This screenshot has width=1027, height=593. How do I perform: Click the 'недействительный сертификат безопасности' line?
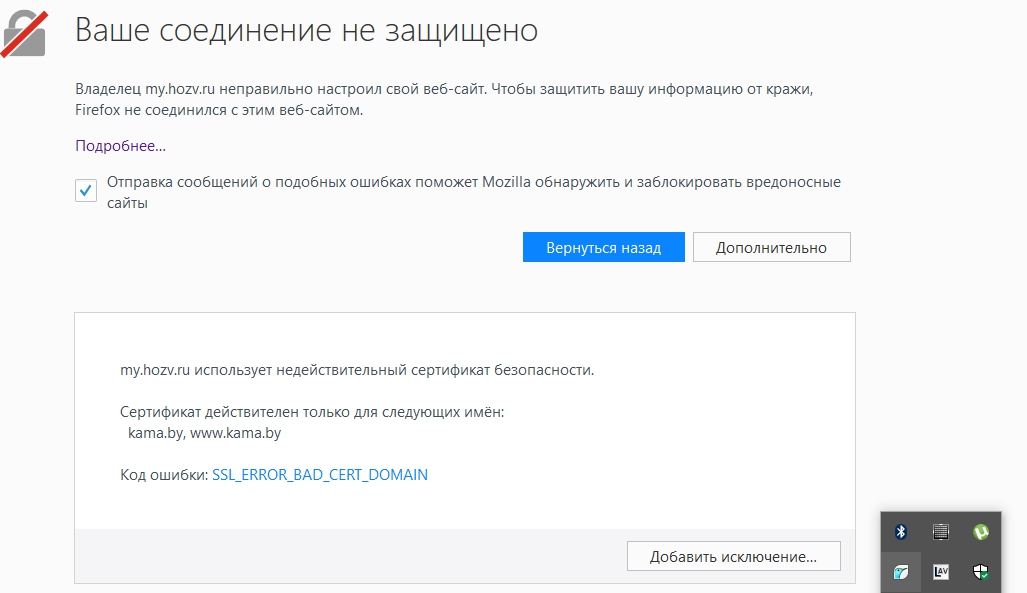pyautogui.click(x=357, y=370)
